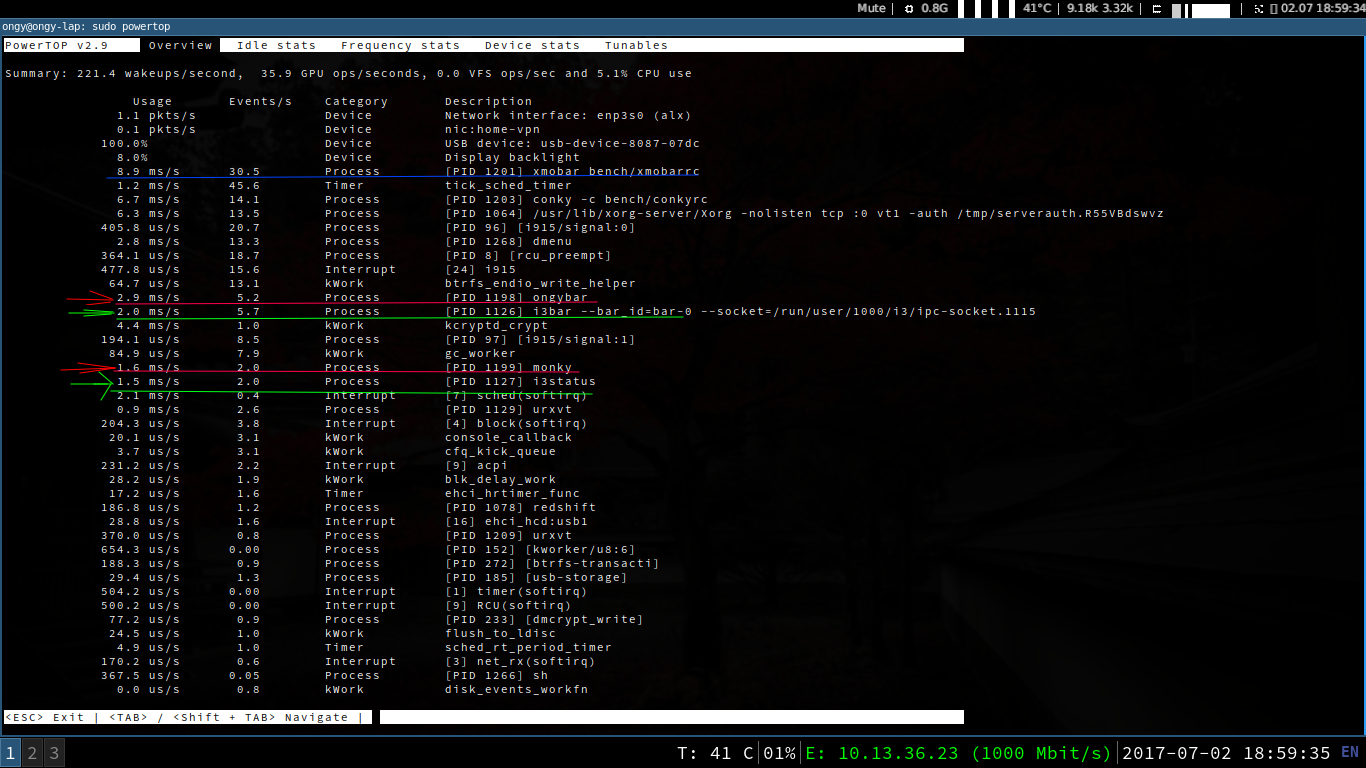Select the xmobar bench/xmobarrc process row
This screenshot has height=768, width=1366.
pyautogui.click(x=408, y=171)
